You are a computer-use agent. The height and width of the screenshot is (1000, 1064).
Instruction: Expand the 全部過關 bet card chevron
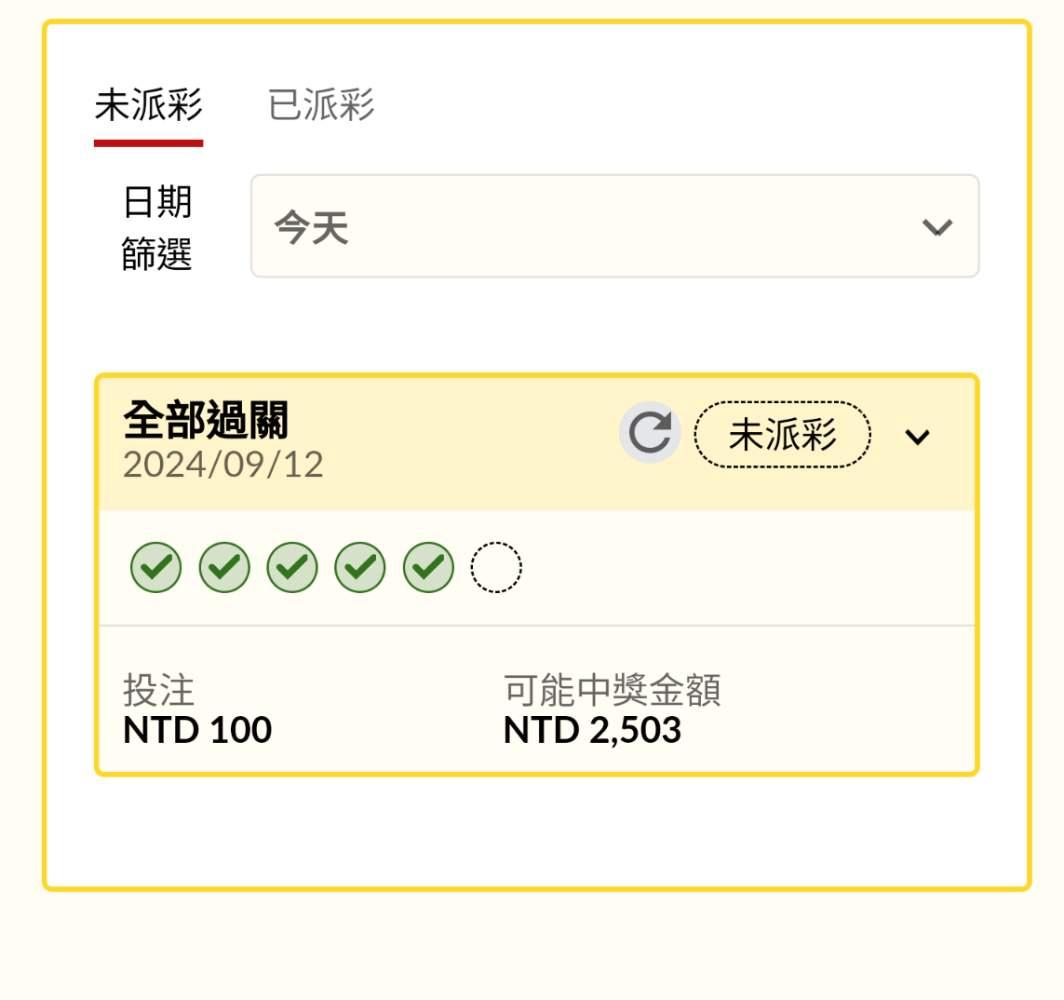click(x=917, y=437)
